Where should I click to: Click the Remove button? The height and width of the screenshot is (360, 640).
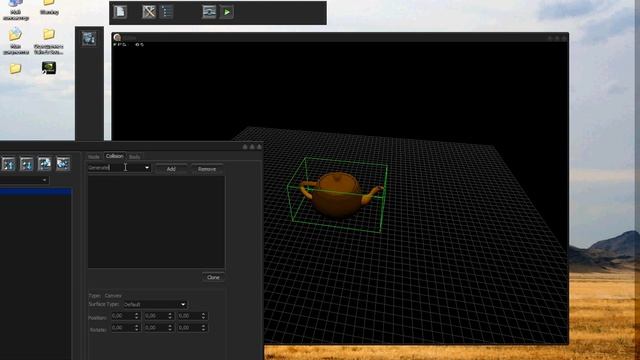[207, 169]
